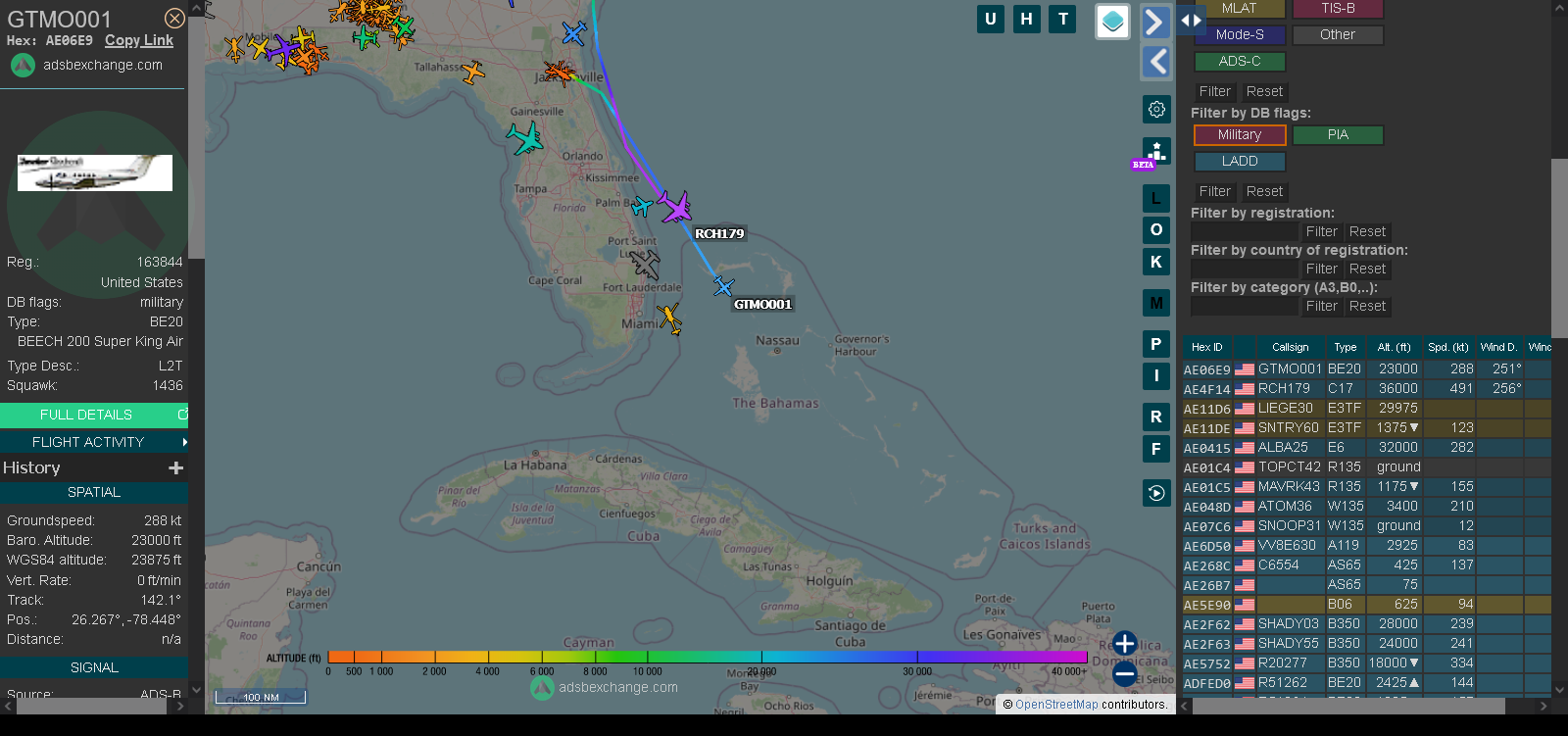Click the right chevron sidebar arrow

click(1156, 22)
